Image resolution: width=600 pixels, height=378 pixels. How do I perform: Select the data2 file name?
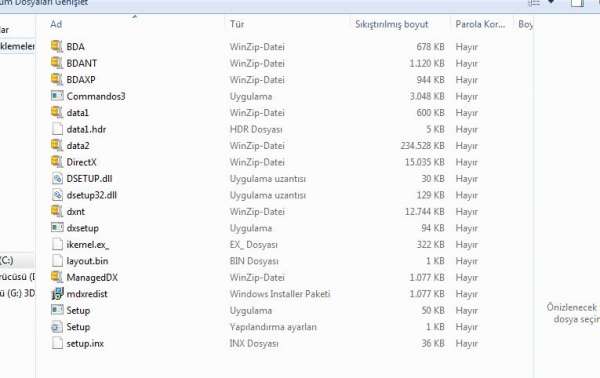click(78, 145)
